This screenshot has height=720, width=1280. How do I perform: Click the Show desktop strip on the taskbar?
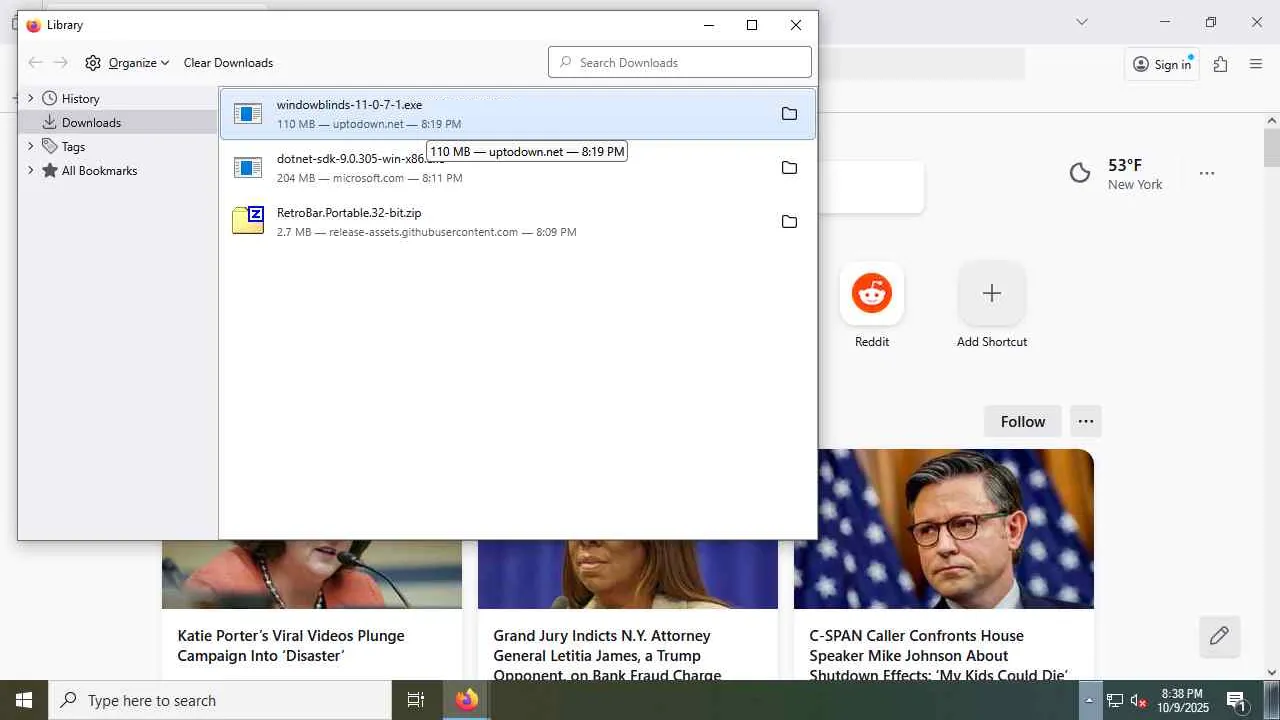[1272, 700]
